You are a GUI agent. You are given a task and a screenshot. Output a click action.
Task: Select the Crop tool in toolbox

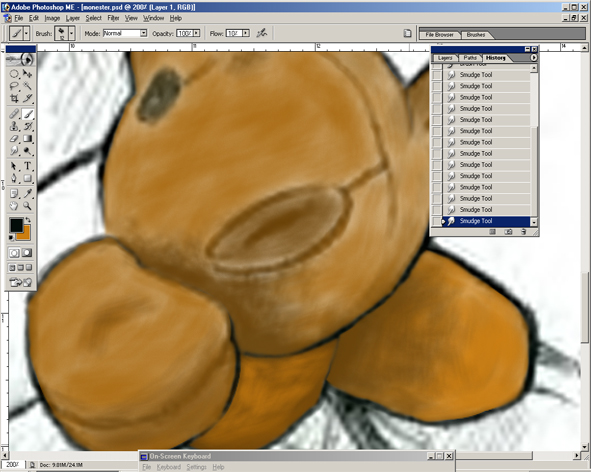14,98
